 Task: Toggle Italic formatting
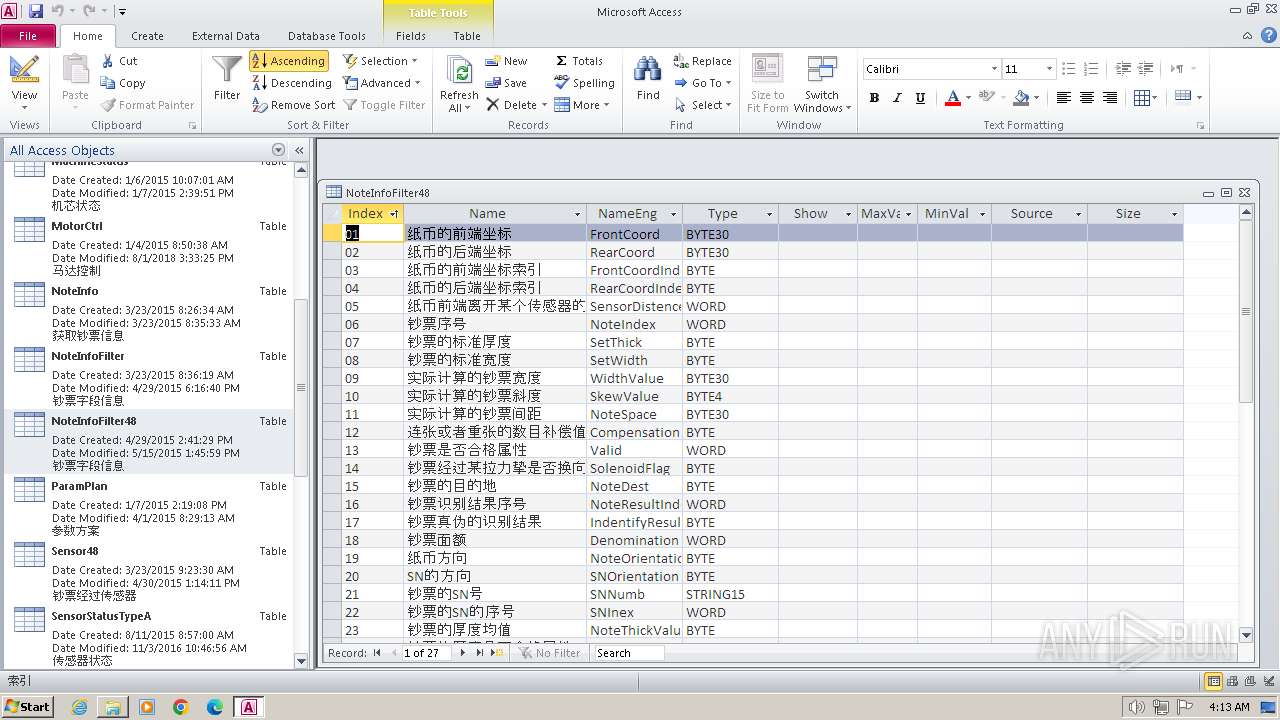point(897,97)
